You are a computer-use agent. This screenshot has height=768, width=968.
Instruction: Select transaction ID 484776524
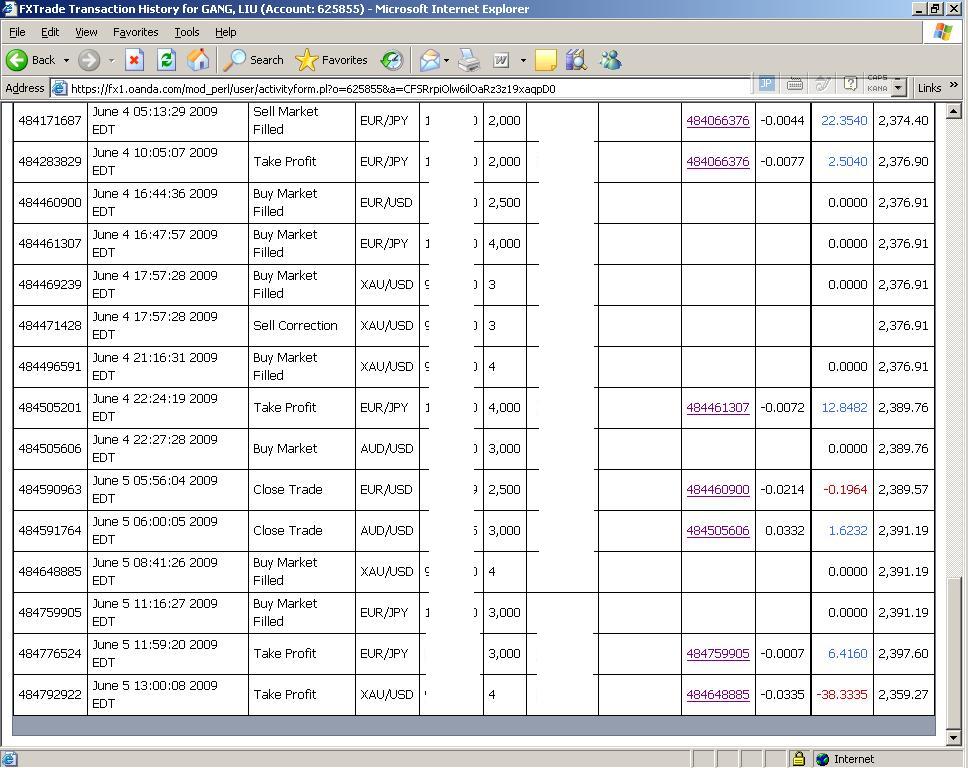pos(50,653)
